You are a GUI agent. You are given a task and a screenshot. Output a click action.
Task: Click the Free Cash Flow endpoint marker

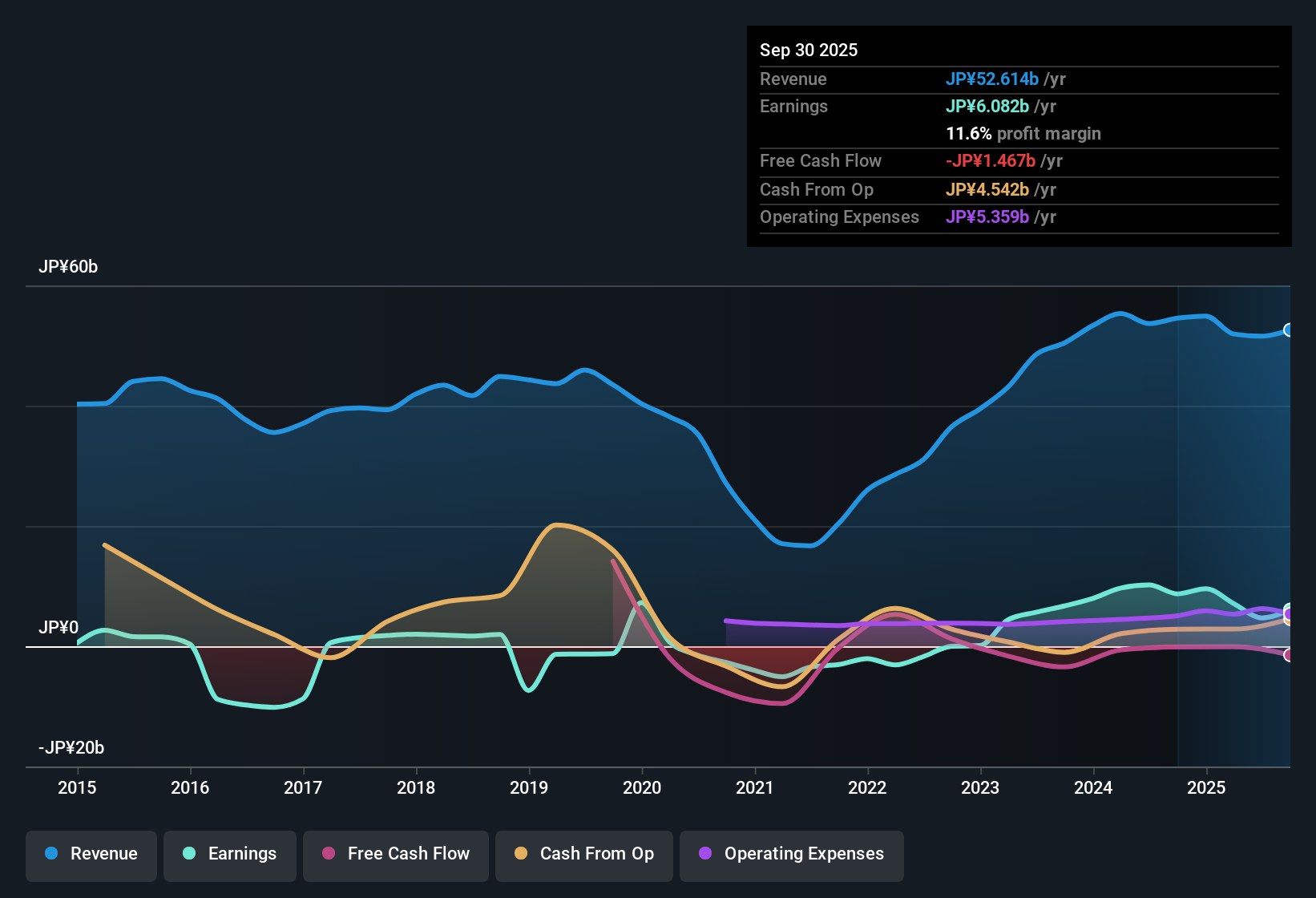tap(1289, 656)
